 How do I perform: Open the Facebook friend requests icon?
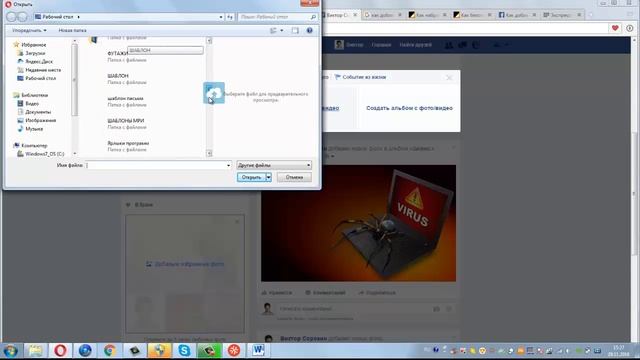coord(449,45)
